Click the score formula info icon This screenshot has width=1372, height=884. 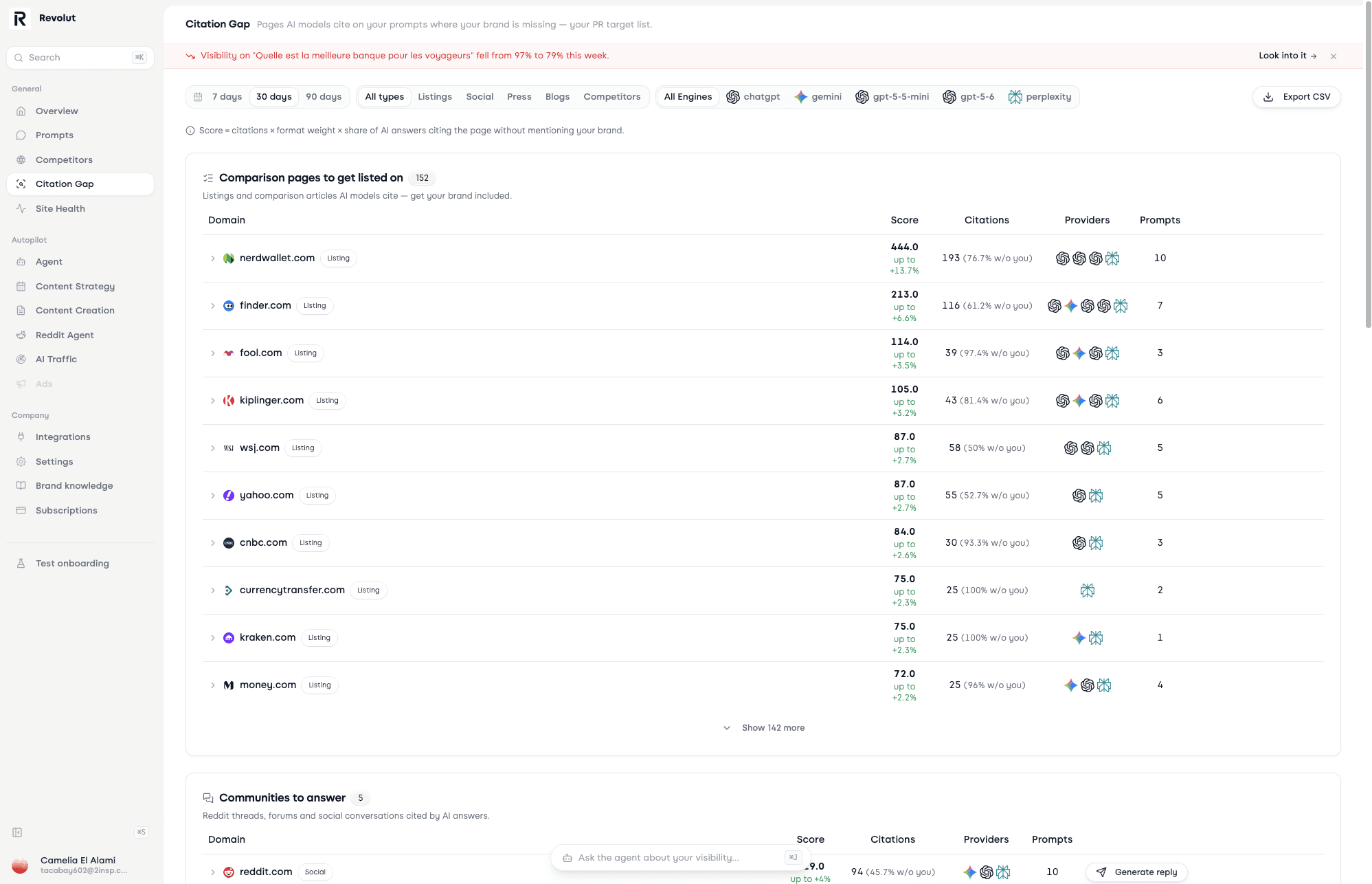[190, 131]
